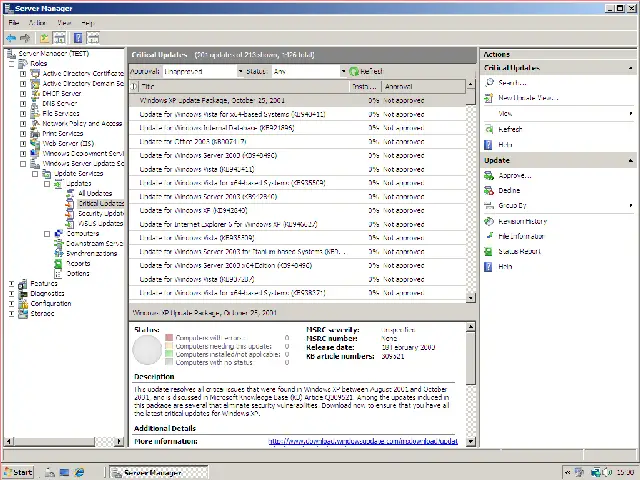The height and width of the screenshot is (480, 640).
Task: Select Windows XP Update Package, October 25, 2001 row
Action: [x=298, y=100]
